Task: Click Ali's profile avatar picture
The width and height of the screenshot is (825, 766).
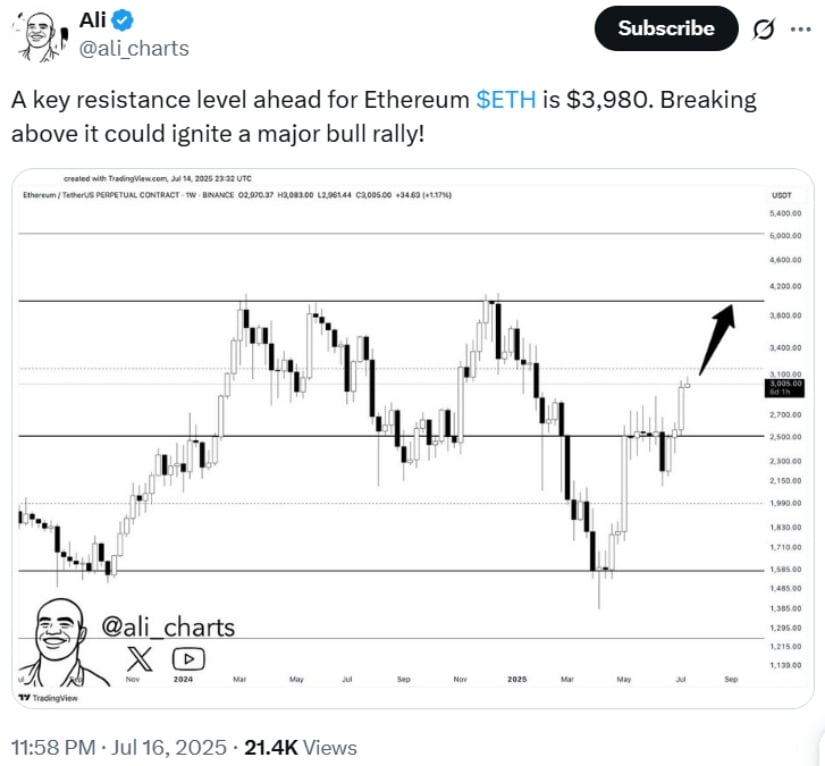Action: pos(40,37)
